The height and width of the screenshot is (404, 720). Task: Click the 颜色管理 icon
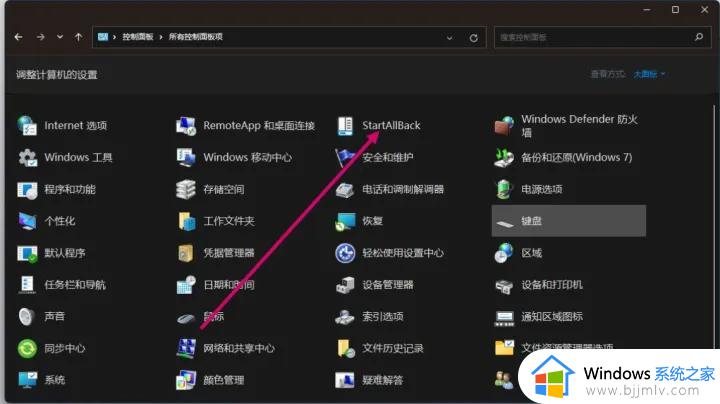(x=186, y=380)
